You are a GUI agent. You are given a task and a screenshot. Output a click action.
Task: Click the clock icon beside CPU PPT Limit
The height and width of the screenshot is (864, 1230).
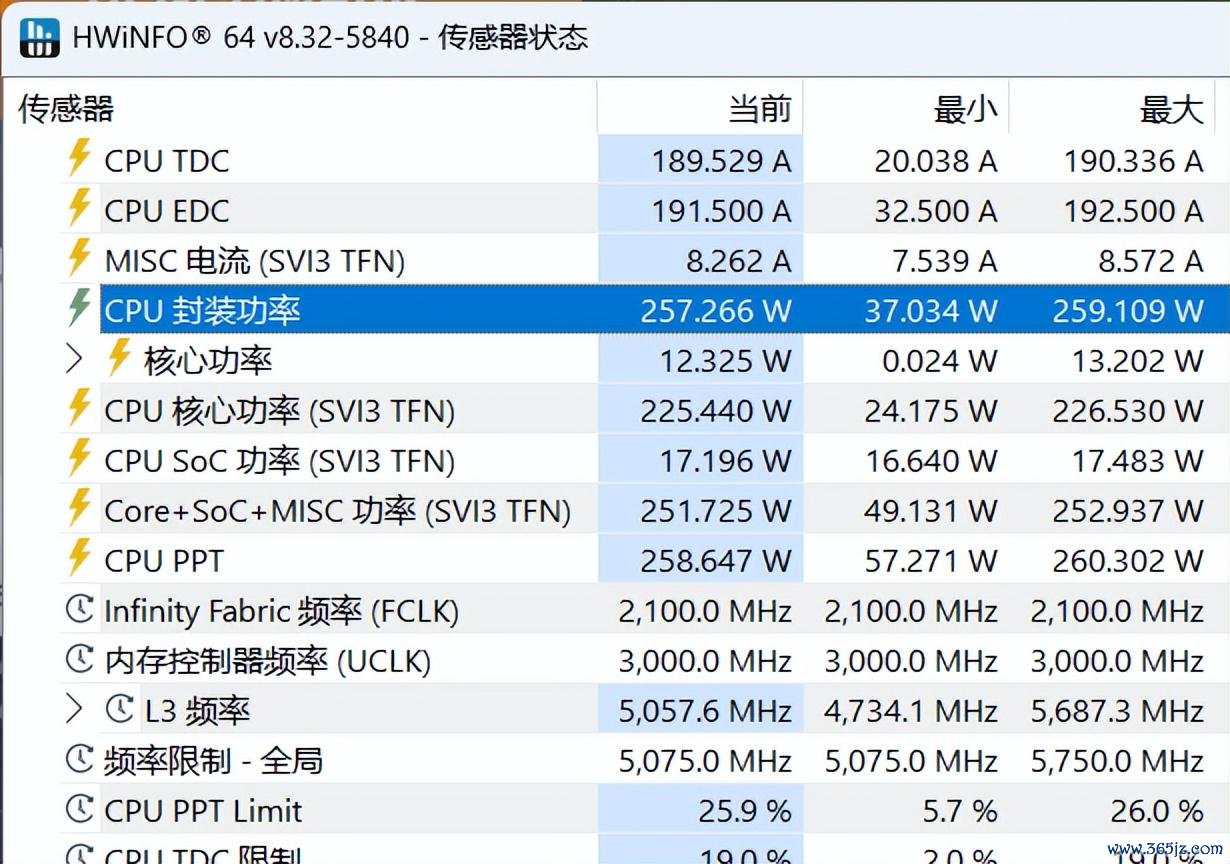point(79,809)
